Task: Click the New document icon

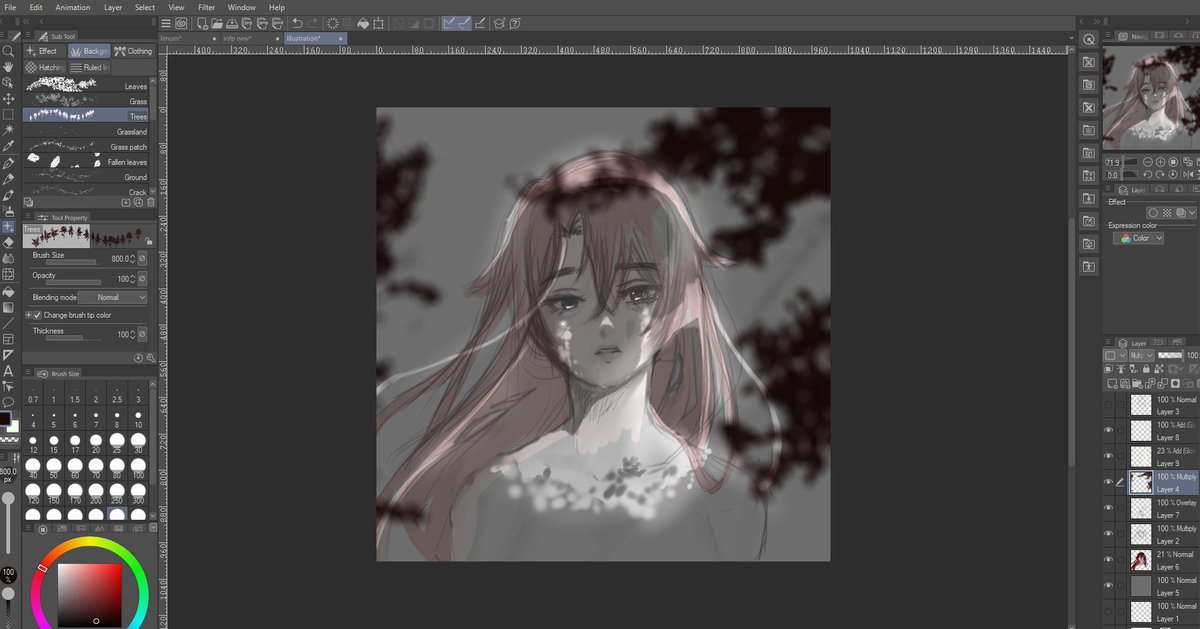Action: 204,23
